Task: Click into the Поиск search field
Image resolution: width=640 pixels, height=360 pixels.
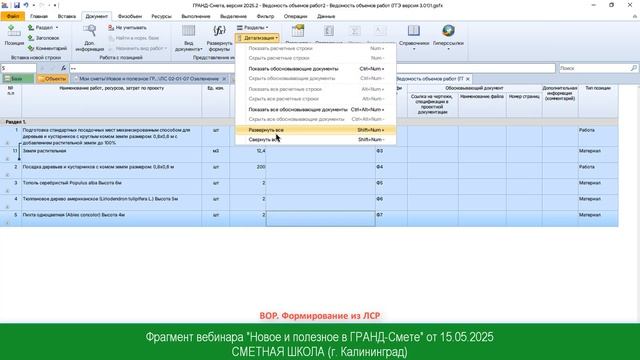Action: (594, 68)
